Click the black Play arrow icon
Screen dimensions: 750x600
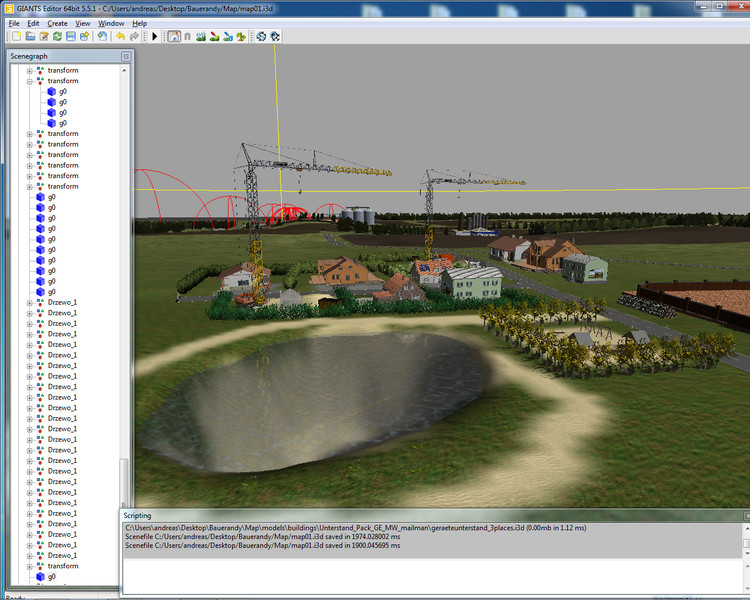tap(154, 36)
